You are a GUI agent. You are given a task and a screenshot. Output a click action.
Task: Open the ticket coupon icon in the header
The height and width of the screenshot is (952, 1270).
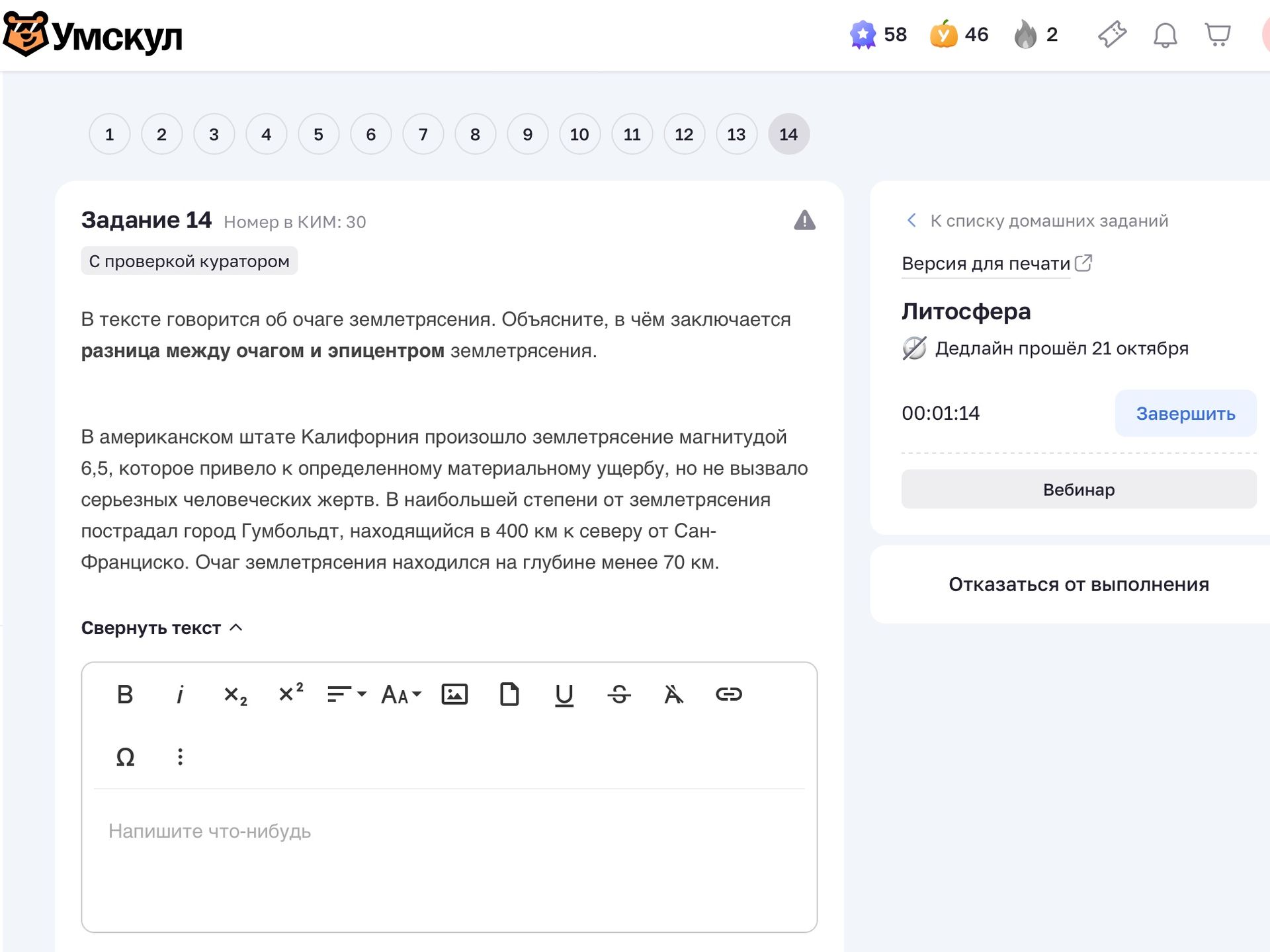click(1112, 34)
